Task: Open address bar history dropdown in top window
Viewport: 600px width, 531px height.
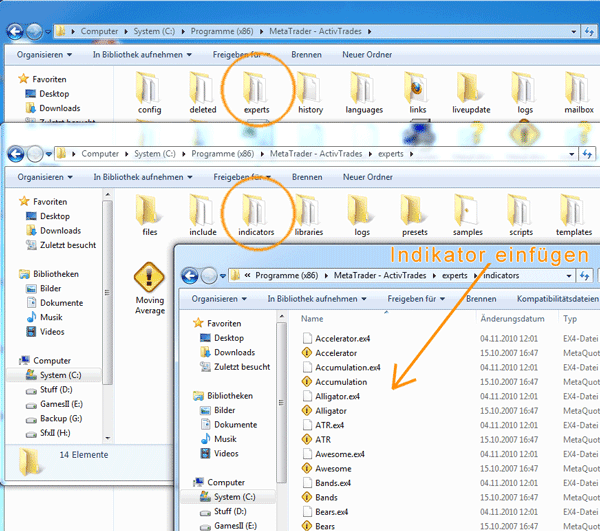Action: tap(574, 31)
